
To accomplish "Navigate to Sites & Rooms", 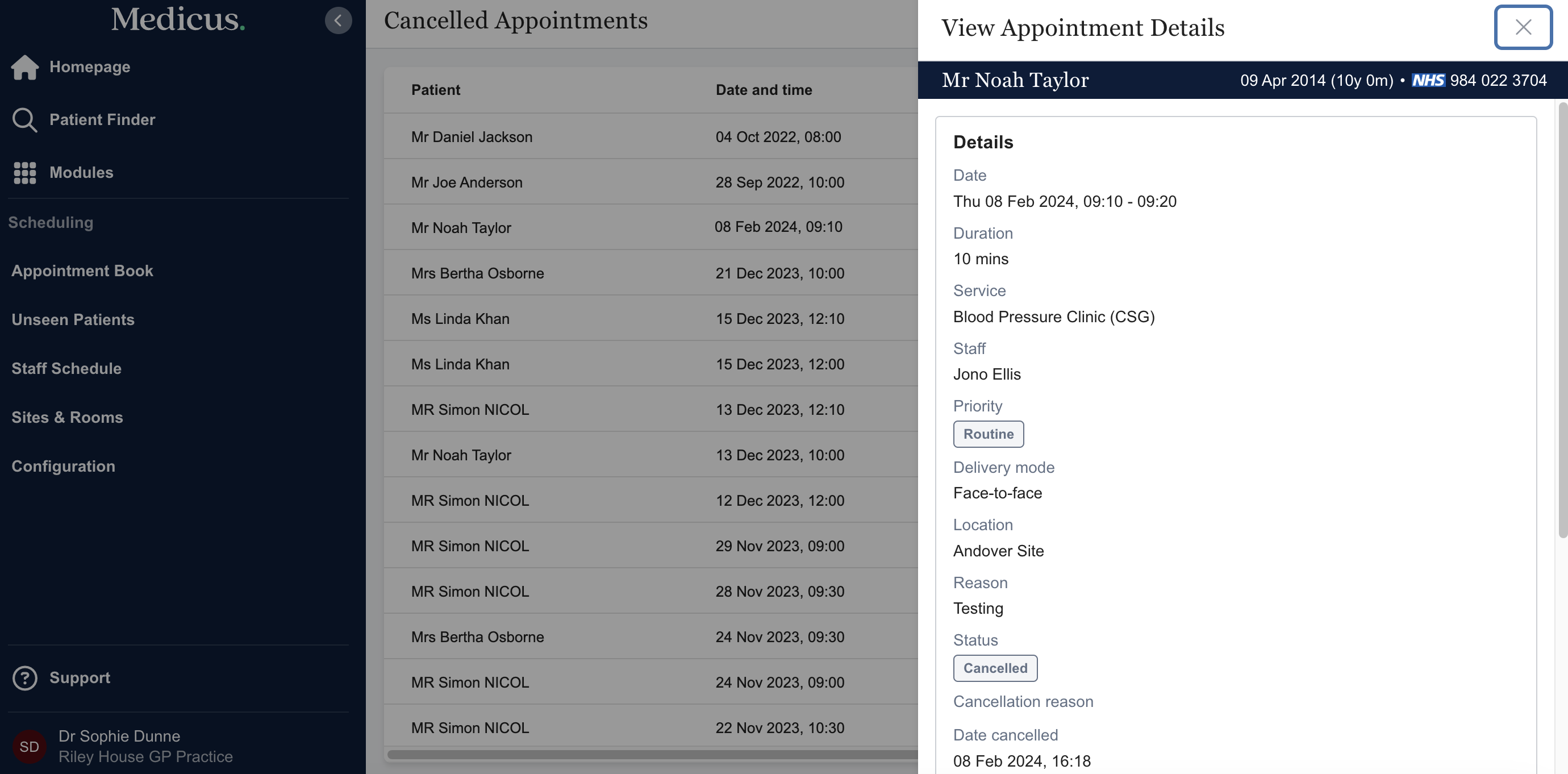I will [67, 417].
